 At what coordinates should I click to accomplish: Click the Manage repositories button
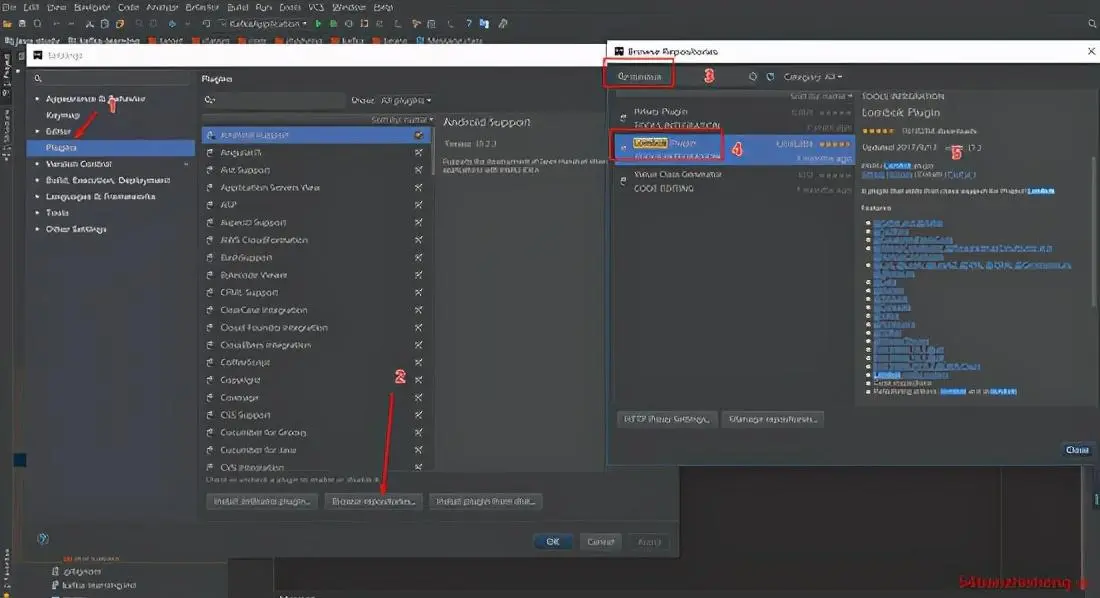tap(772, 419)
